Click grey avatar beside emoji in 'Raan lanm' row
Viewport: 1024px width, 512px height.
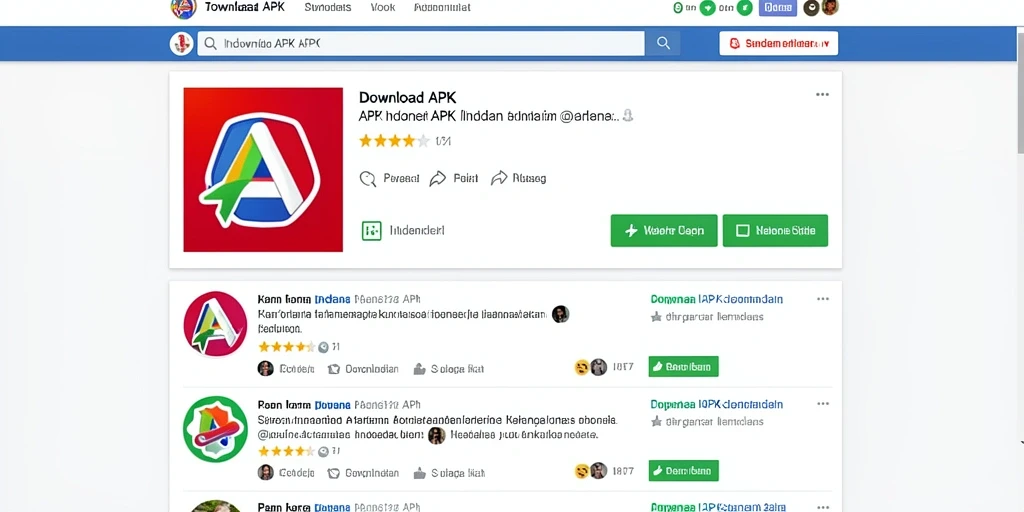click(599, 471)
